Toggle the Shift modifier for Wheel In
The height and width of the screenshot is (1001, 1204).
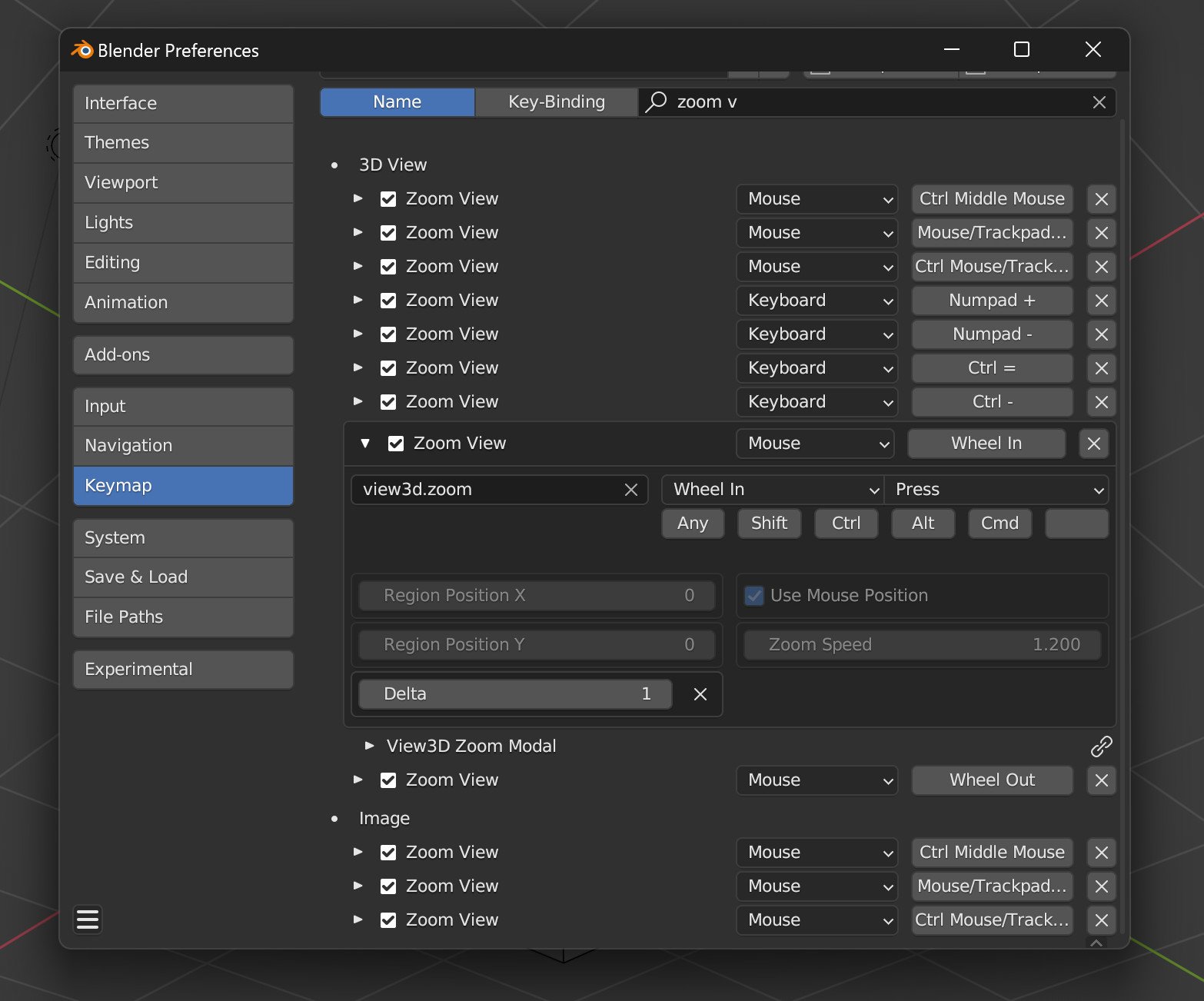coord(769,524)
